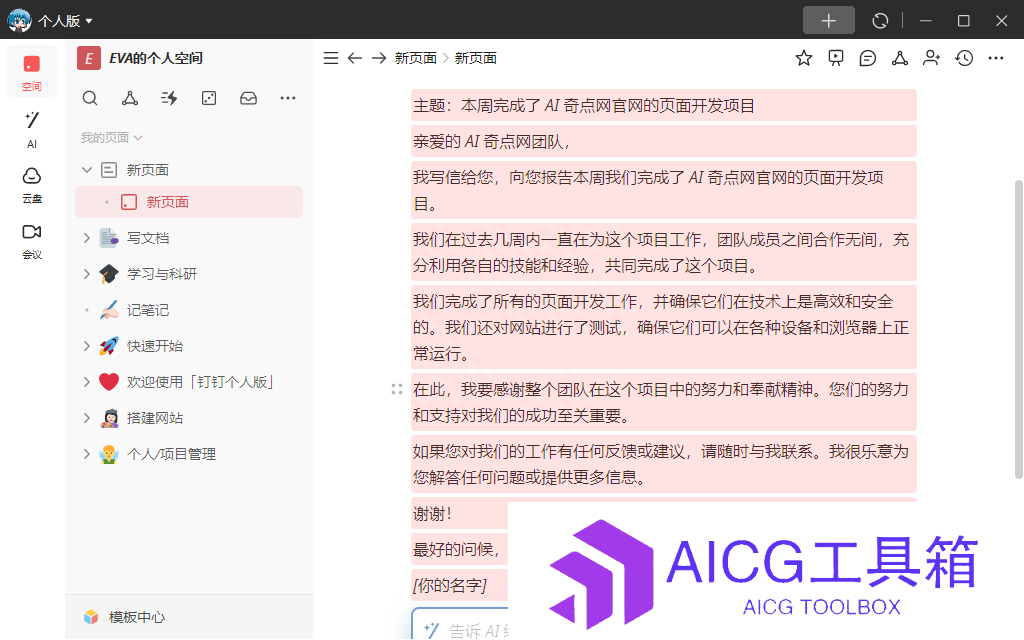The height and width of the screenshot is (640, 1024).
Task: Click the EVA的个人空间 workspace title
Action: pos(155,58)
